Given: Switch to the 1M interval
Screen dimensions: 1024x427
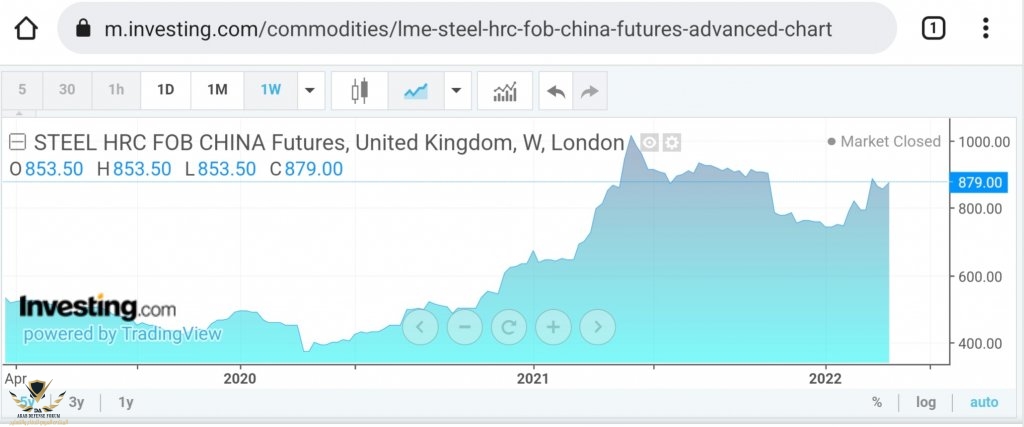Looking at the screenshot, I should tap(217, 90).
